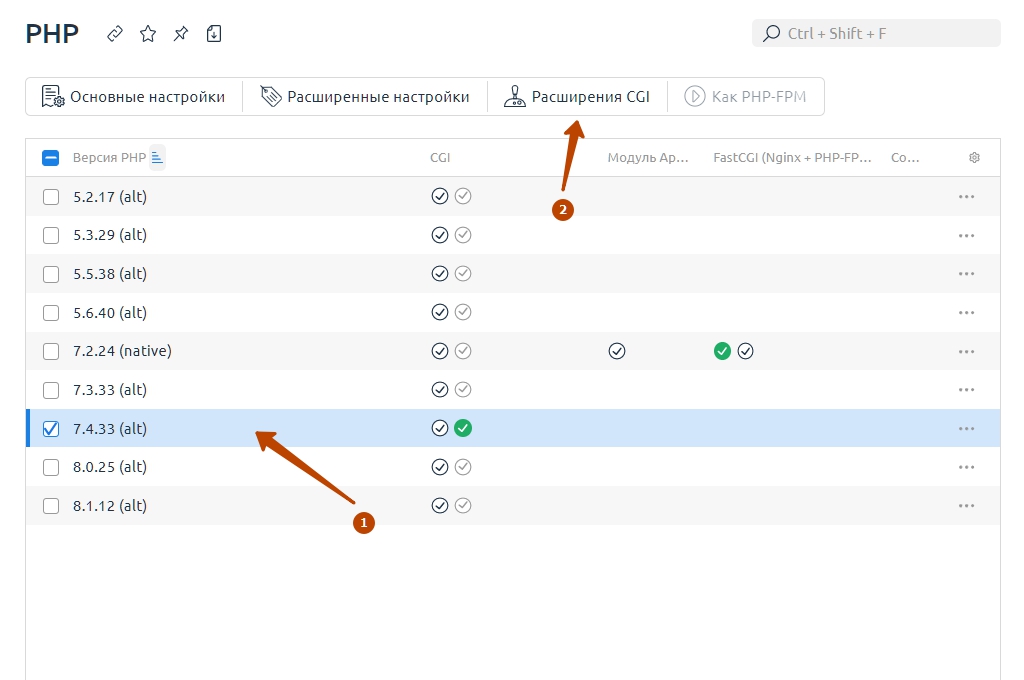Add PHP page to favorites star
This screenshot has height=680, width=1024.
tap(148, 33)
